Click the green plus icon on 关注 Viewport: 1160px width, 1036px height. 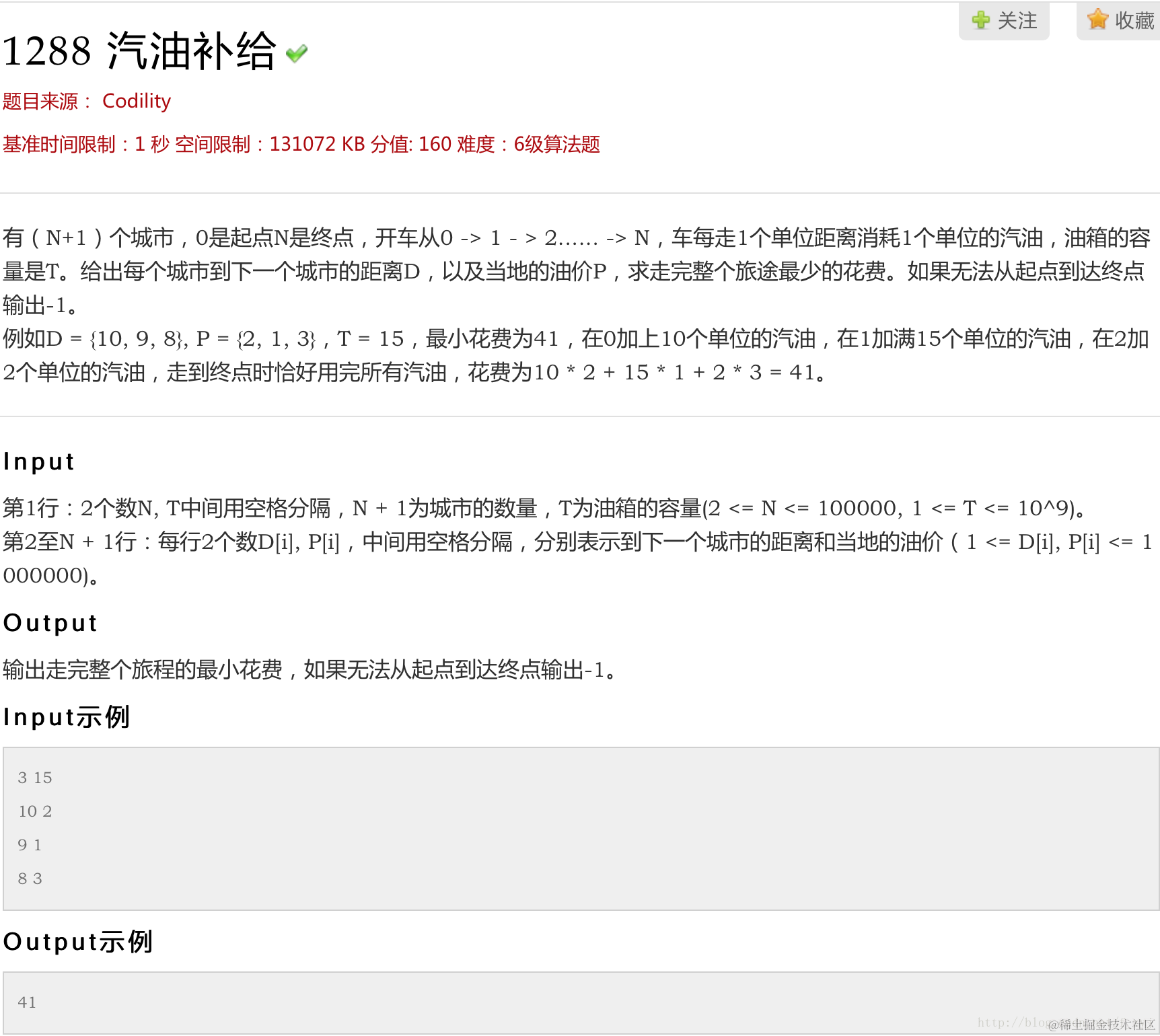click(981, 20)
